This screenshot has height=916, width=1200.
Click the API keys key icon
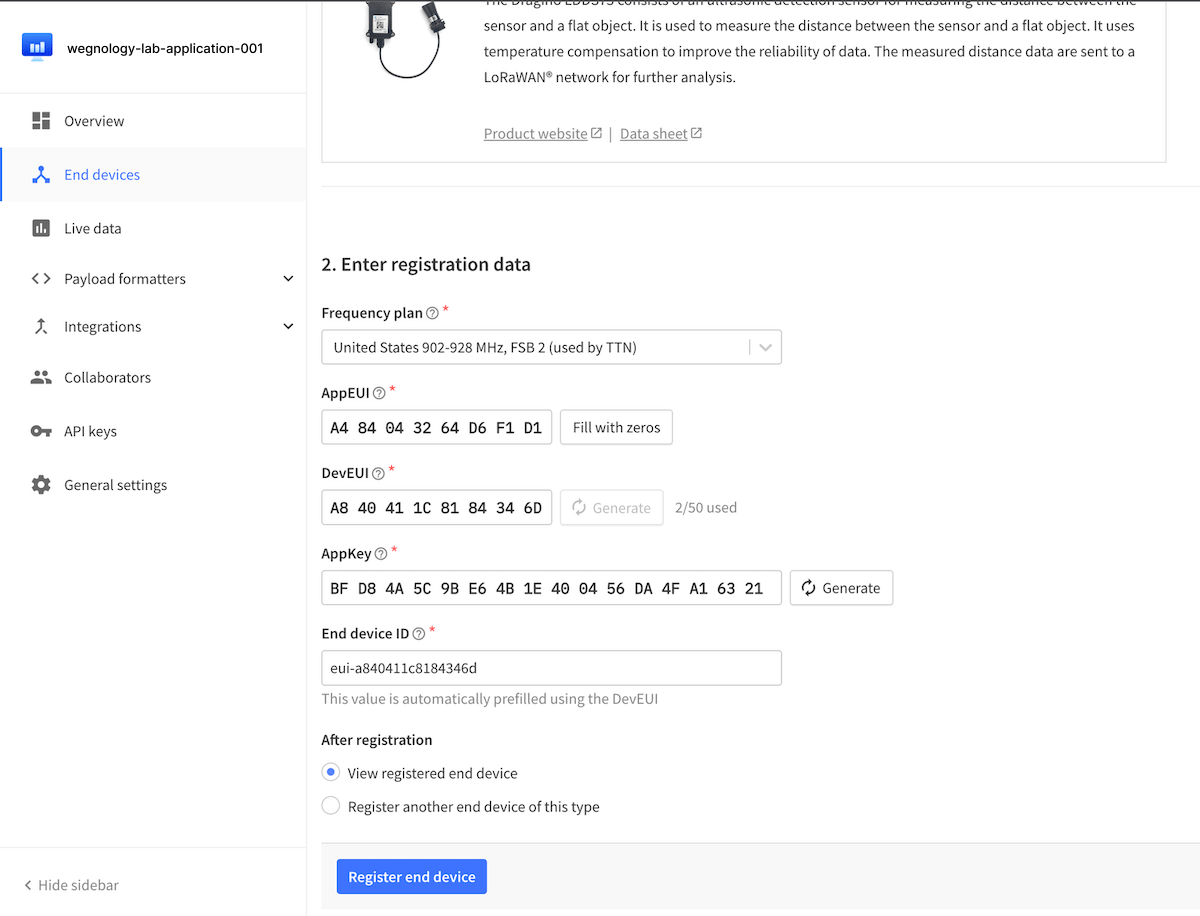[41, 431]
